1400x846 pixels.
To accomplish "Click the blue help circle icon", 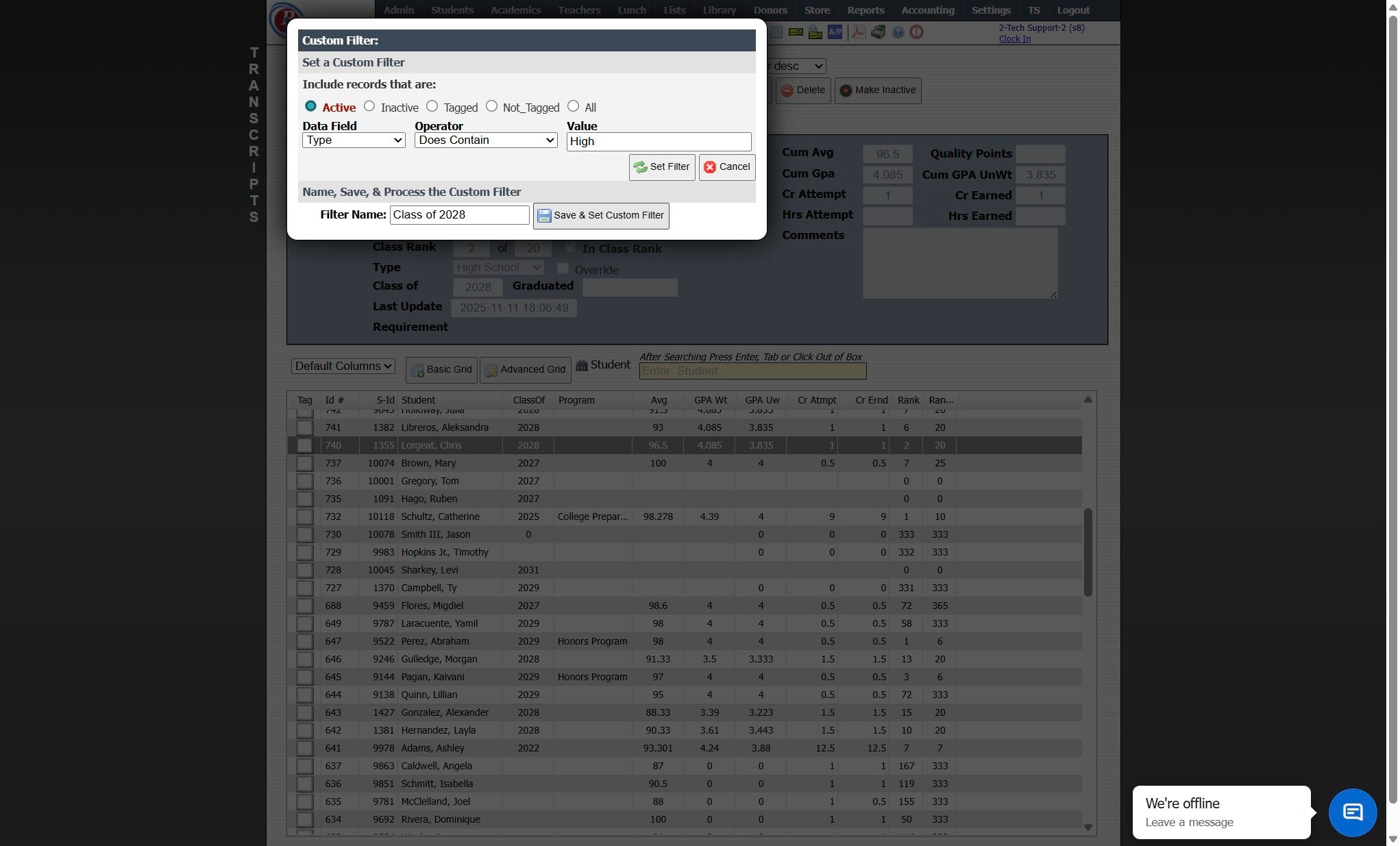I will pyautogui.click(x=897, y=32).
